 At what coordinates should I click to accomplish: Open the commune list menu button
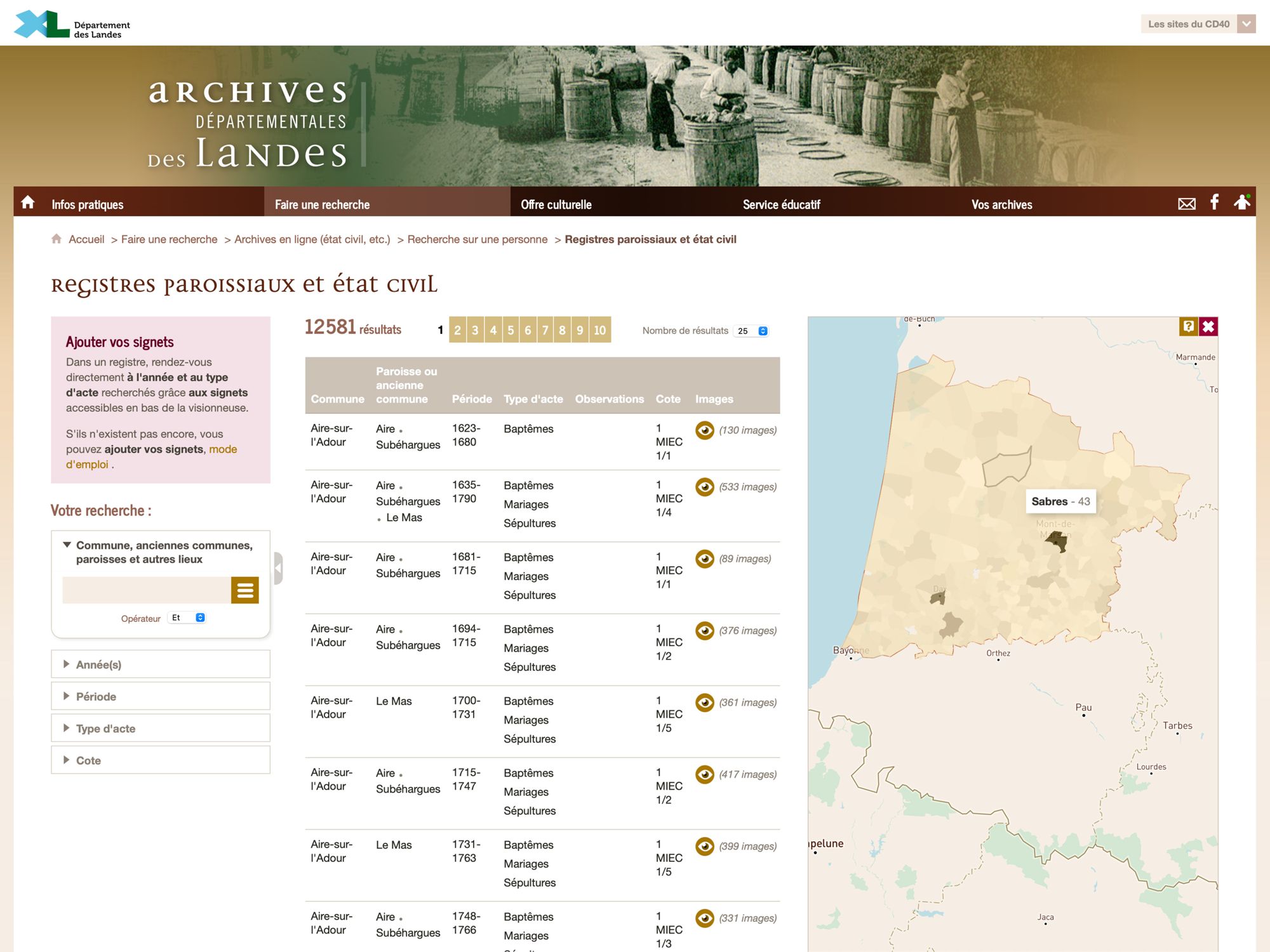(x=244, y=590)
